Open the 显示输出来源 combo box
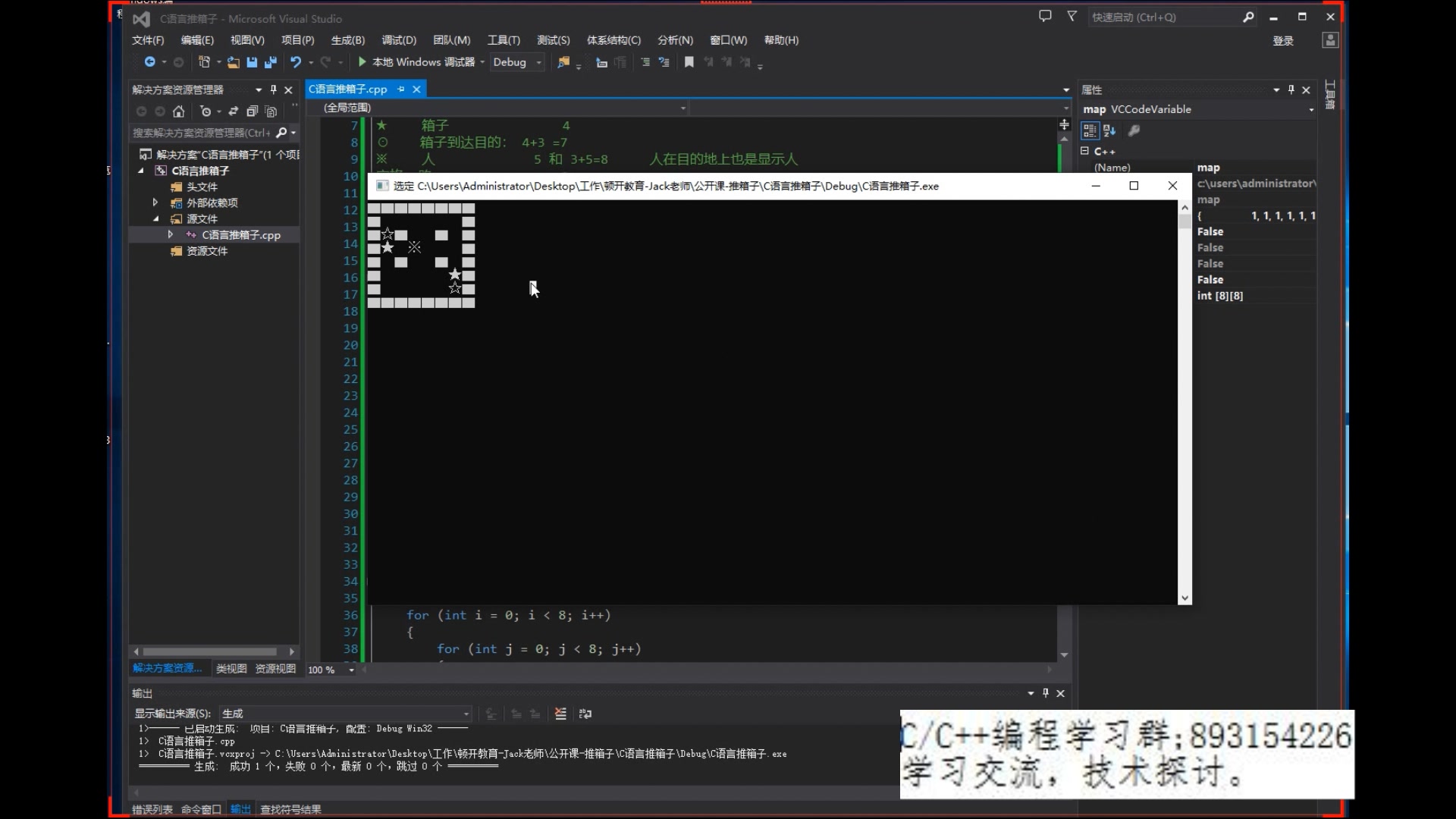Viewport: 1456px width, 819px height. pyautogui.click(x=346, y=714)
